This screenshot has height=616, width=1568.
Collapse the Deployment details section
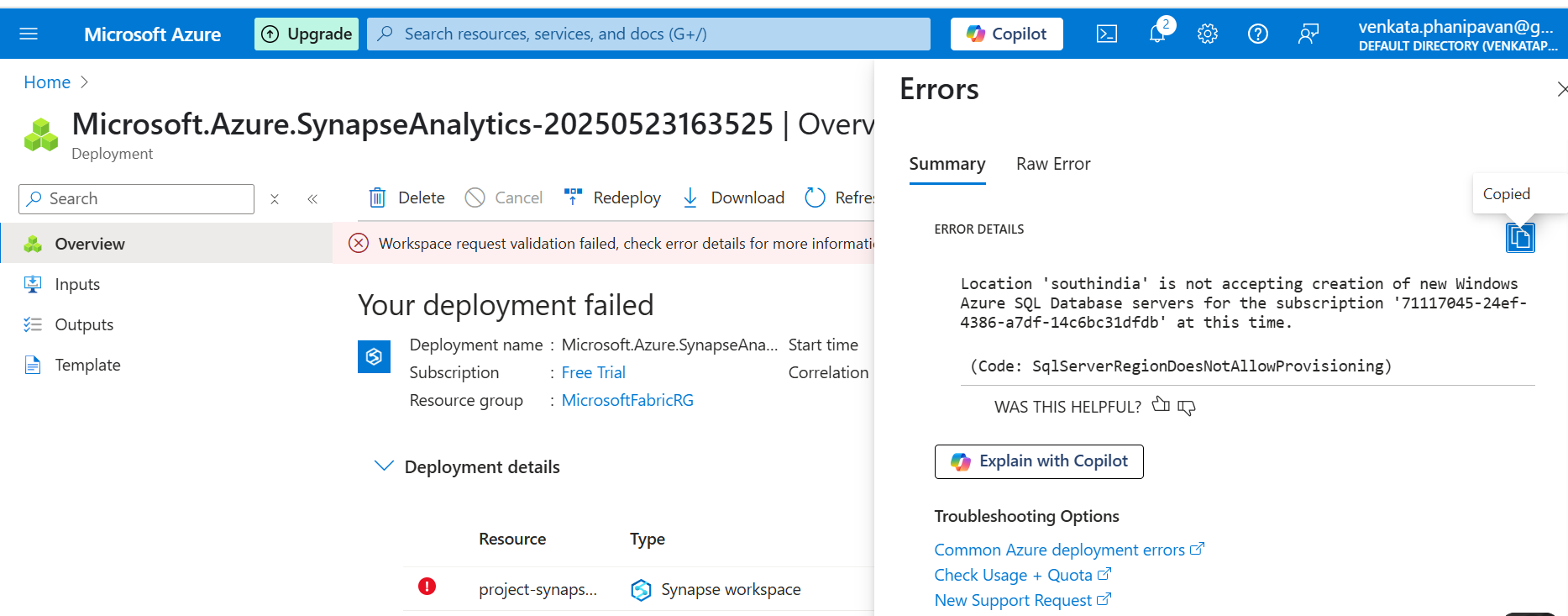(x=384, y=466)
